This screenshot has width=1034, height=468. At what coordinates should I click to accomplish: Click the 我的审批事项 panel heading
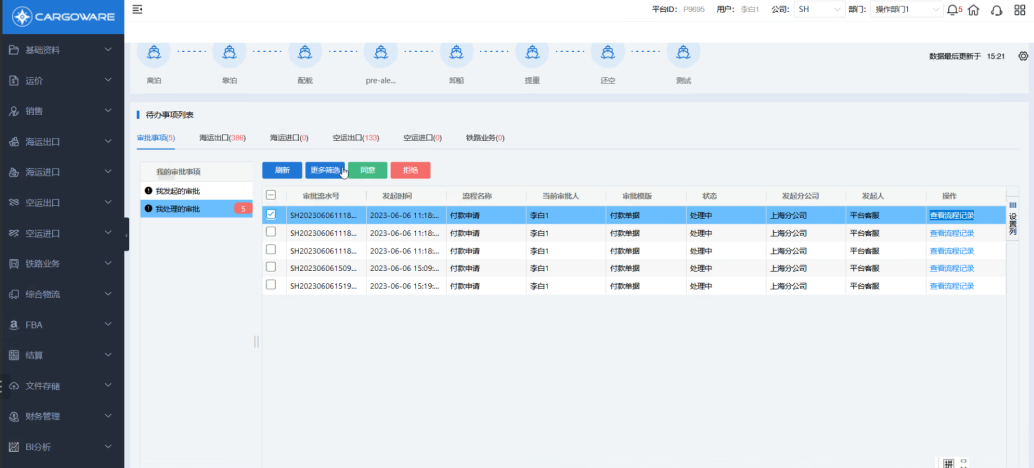click(x=178, y=171)
